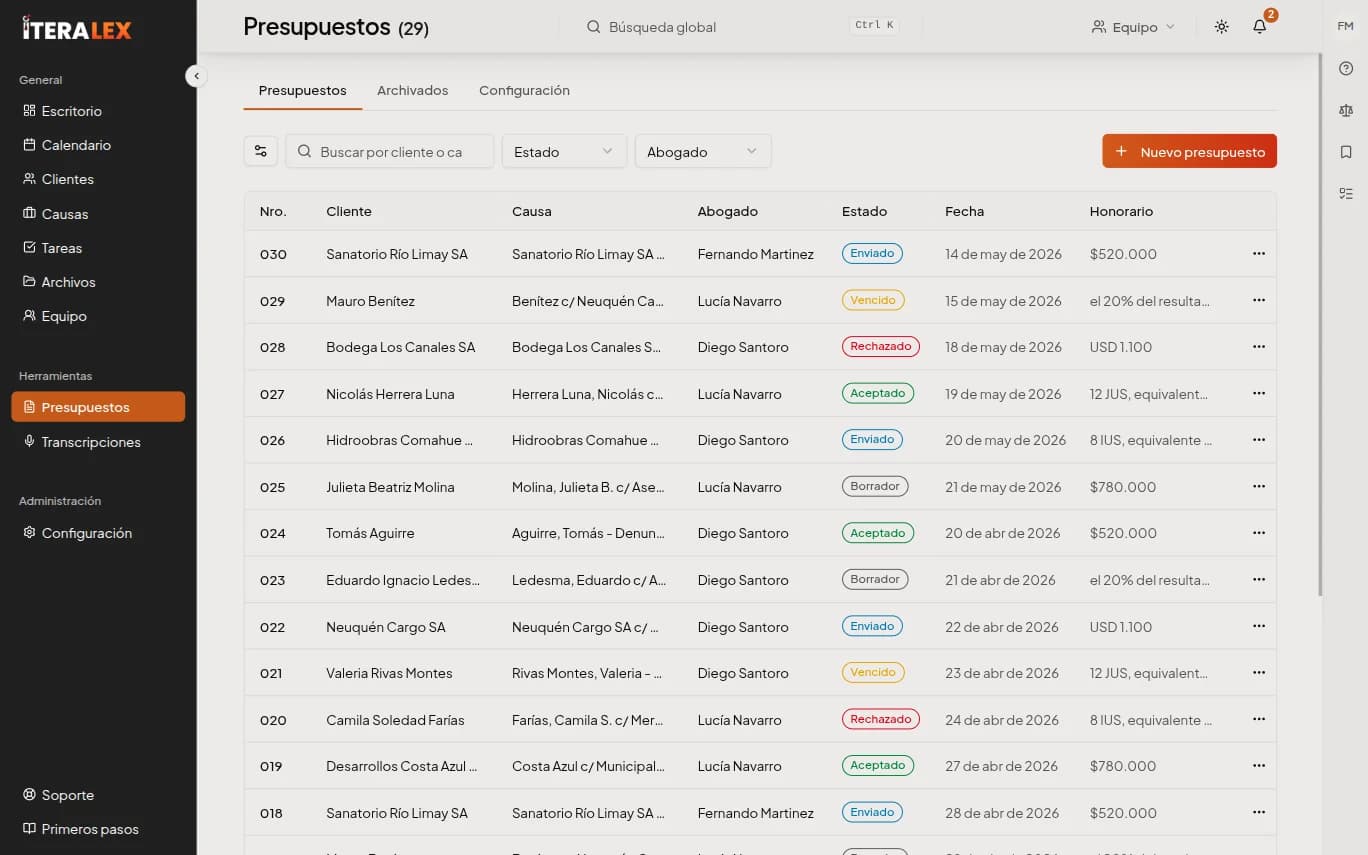Click the Cliente column header

click(x=349, y=211)
